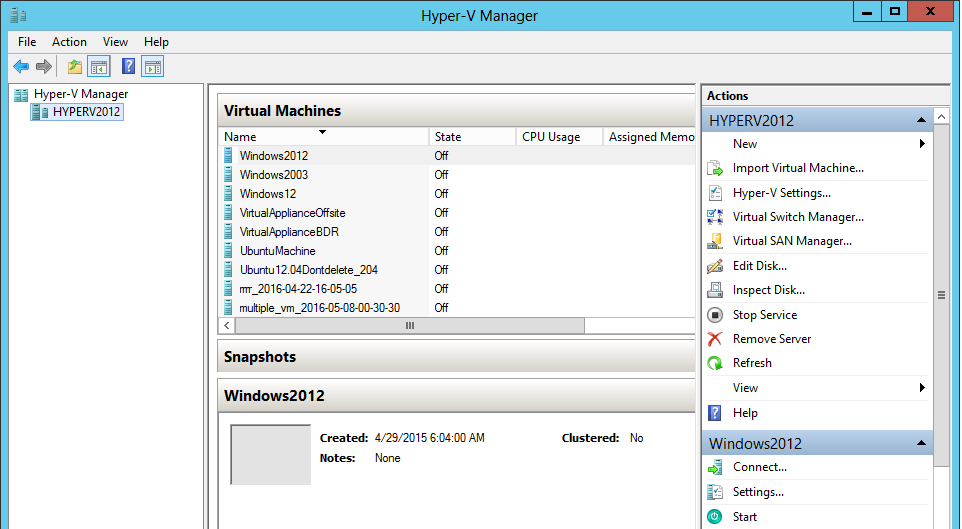Select the Hyper-V Manager root node

[x=81, y=94]
